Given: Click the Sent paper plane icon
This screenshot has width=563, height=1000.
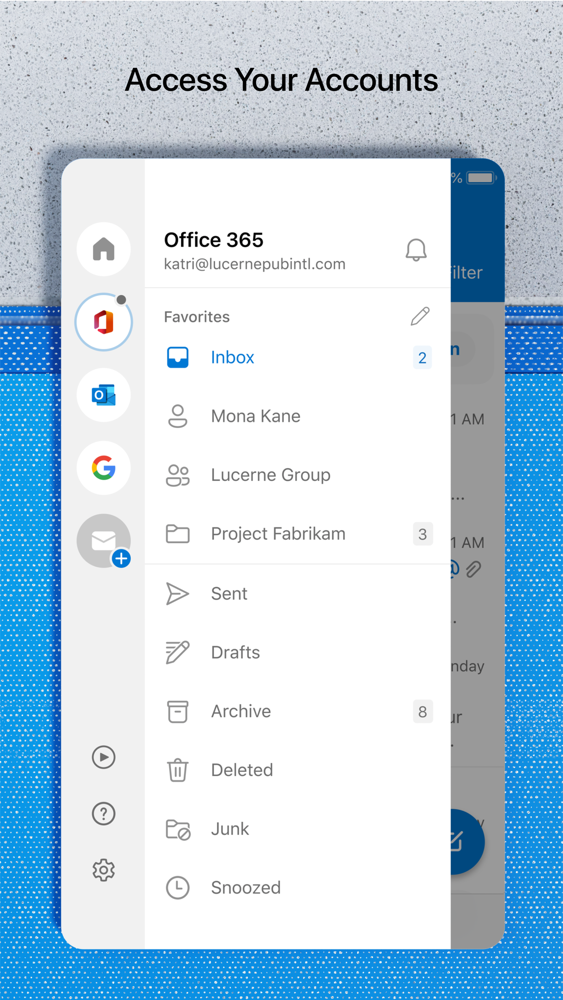Looking at the screenshot, I should click(x=177, y=594).
